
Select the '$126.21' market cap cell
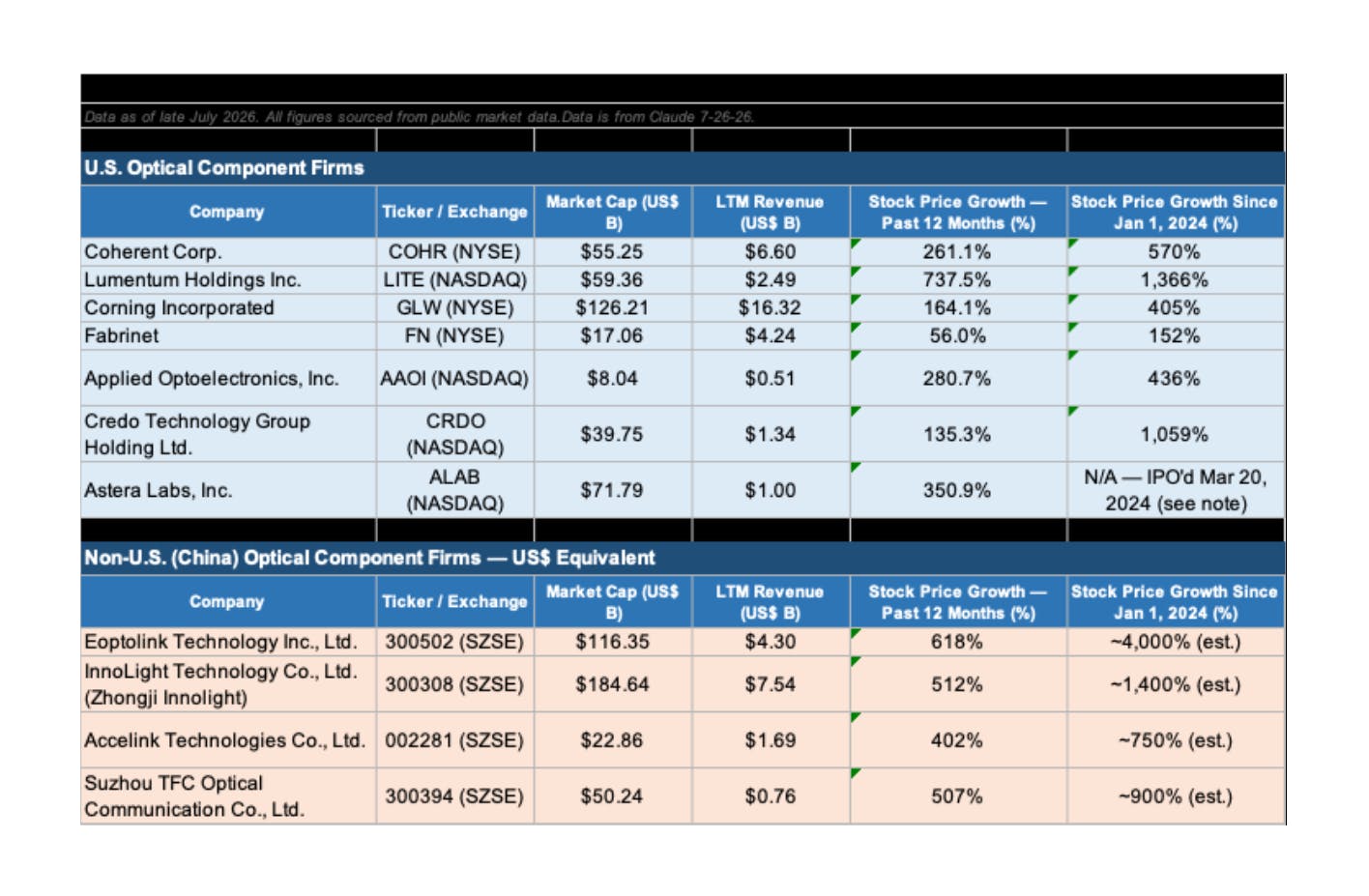612,308
